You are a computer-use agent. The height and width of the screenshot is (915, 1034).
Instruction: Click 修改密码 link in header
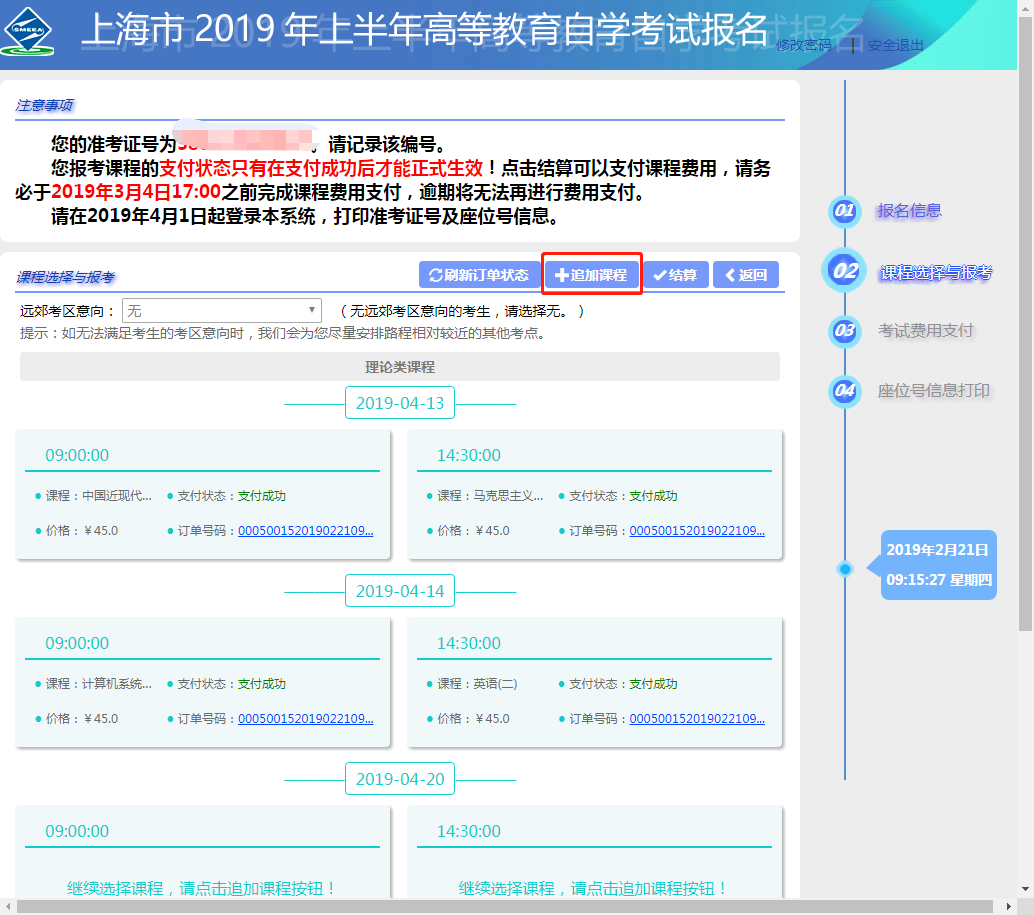pyautogui.click(x=803, y=45)
